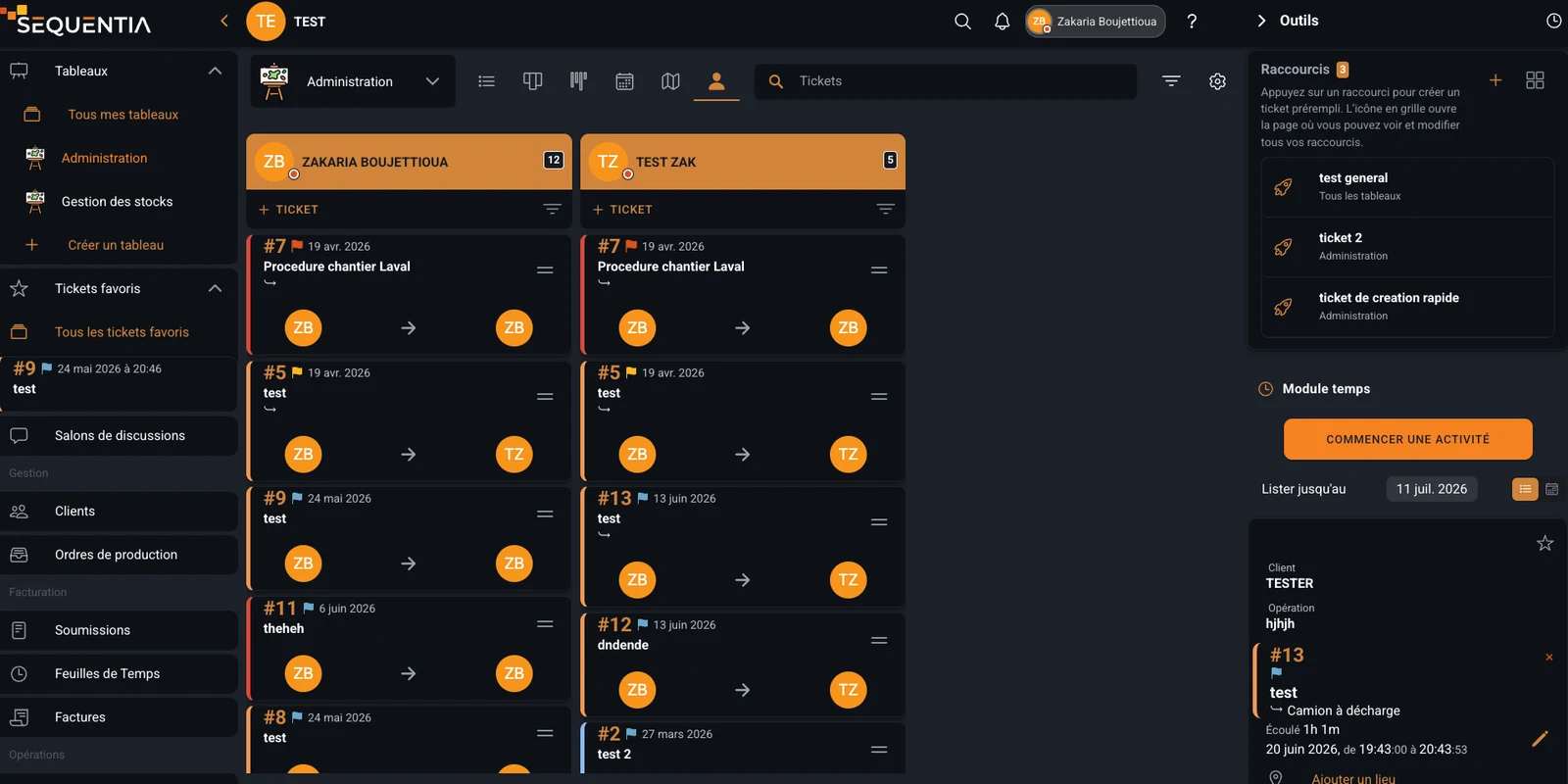Start an activity with Commencer une activité
This screenshot has width=1568, height=784.
[x=1407, y=439]
